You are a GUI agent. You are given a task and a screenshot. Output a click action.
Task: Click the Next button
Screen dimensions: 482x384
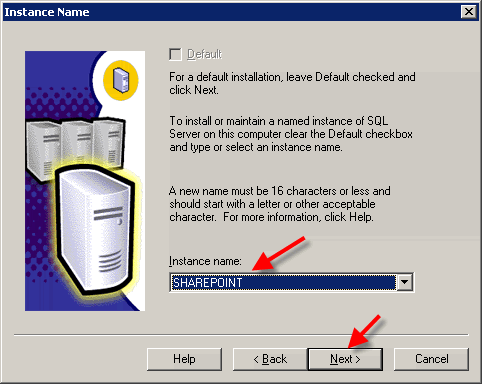345,359
